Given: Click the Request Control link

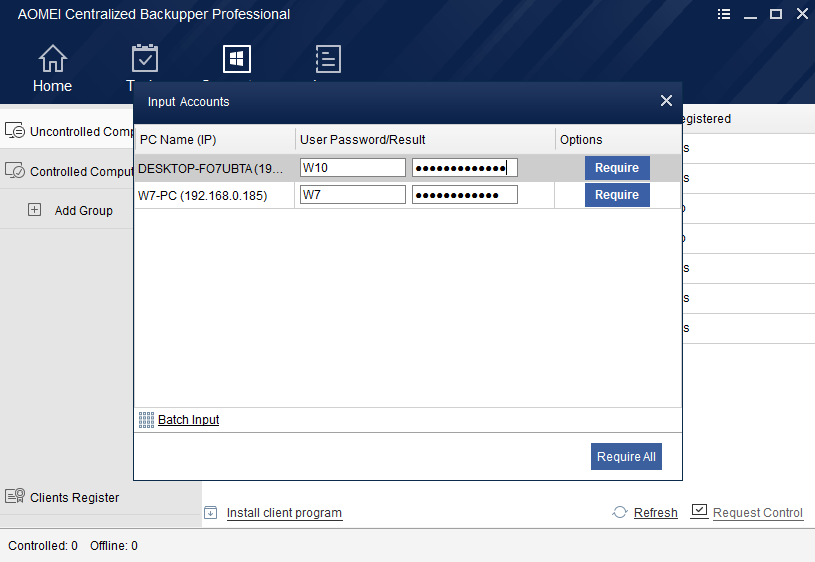Looking at the screenshot, I should click(758, 513).
